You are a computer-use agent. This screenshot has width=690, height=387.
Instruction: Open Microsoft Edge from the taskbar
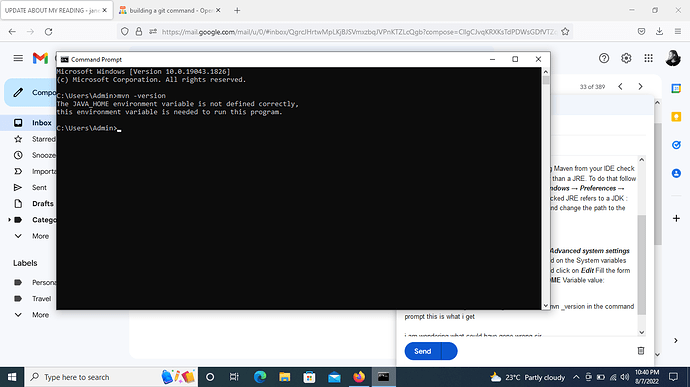click(260, 377)
